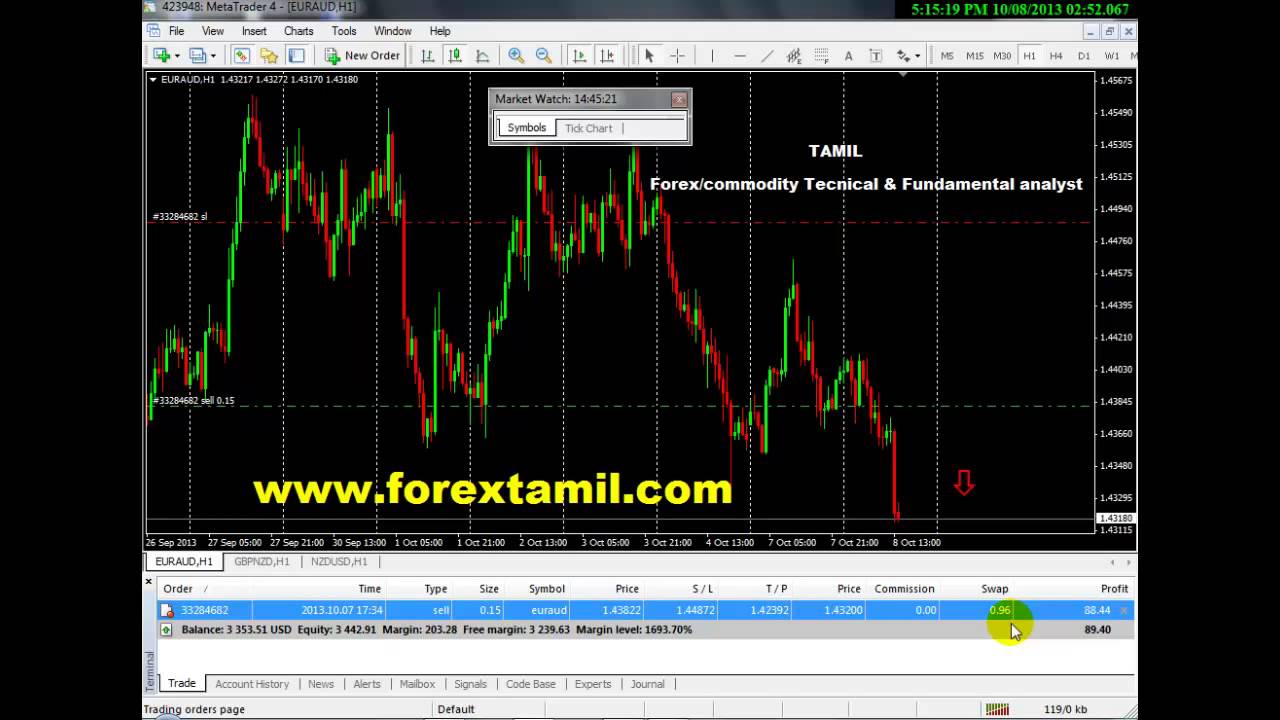
Task: Open the View menu
Action: tap(213, 31)
